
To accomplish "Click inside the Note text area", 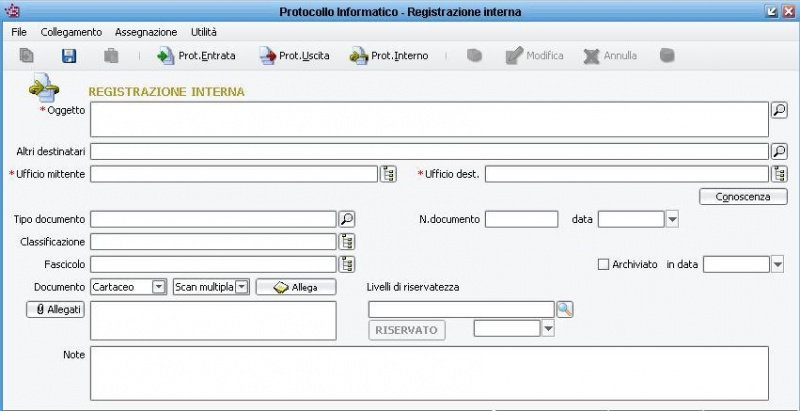I will pos(428,372).
